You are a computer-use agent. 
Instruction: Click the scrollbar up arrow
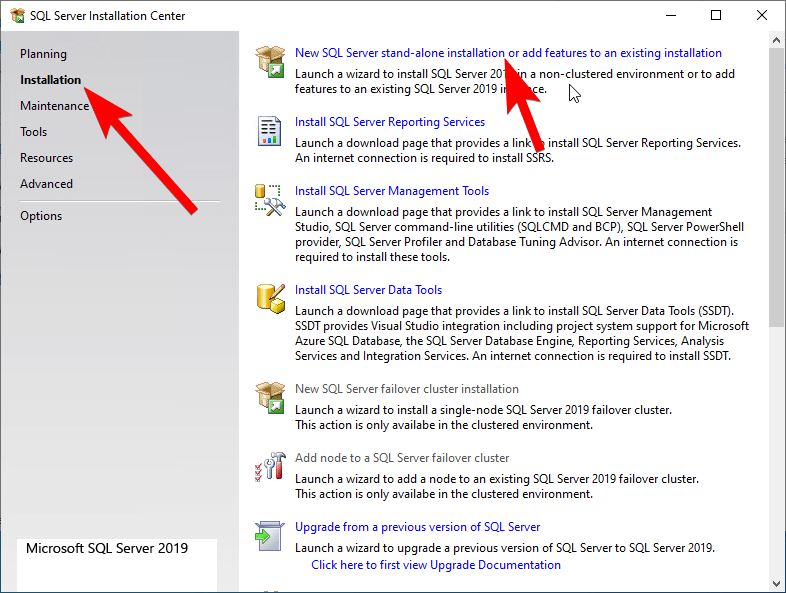[776, 40]
